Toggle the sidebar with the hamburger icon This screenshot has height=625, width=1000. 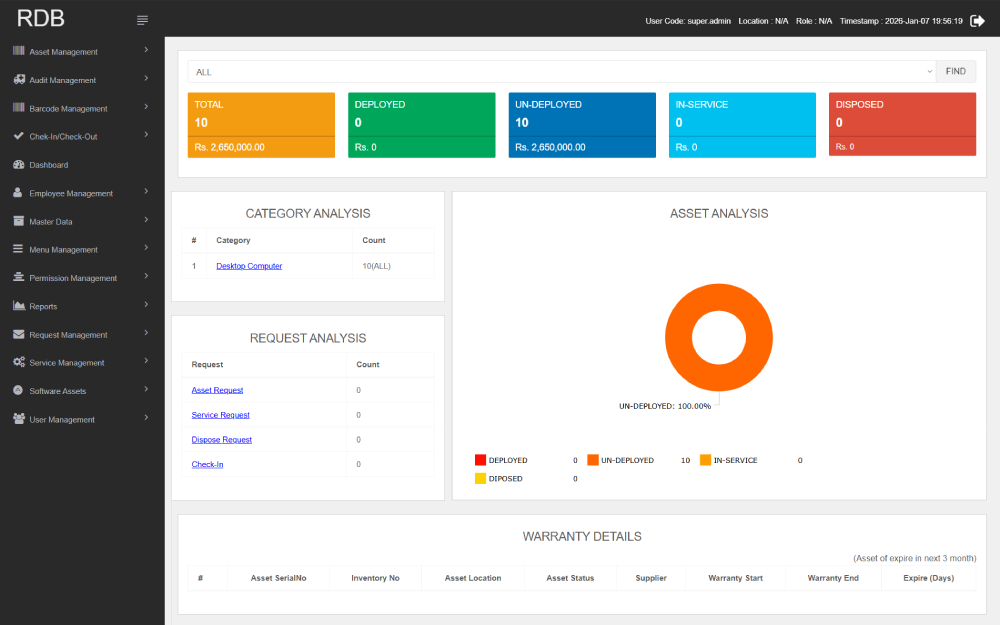[x=142, y=18]
